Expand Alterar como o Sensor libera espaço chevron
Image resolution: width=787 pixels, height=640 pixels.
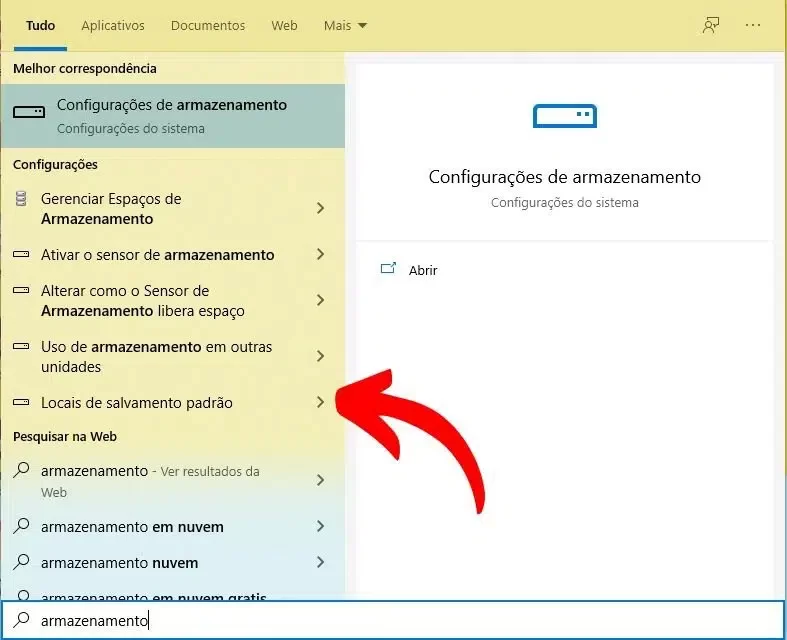(320, 300)
